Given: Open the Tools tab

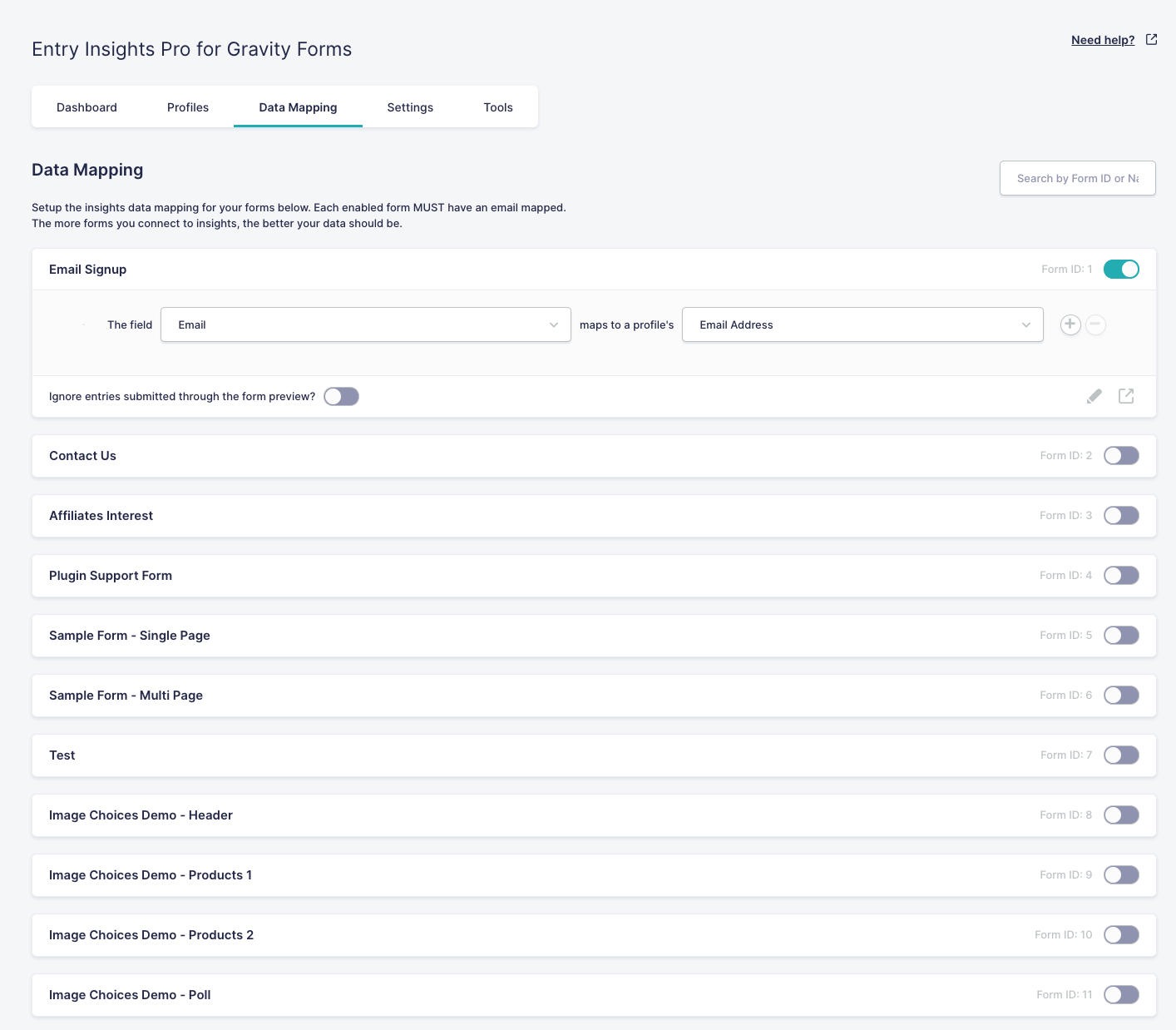Looking at the screenshot, I should pos(498,107).
